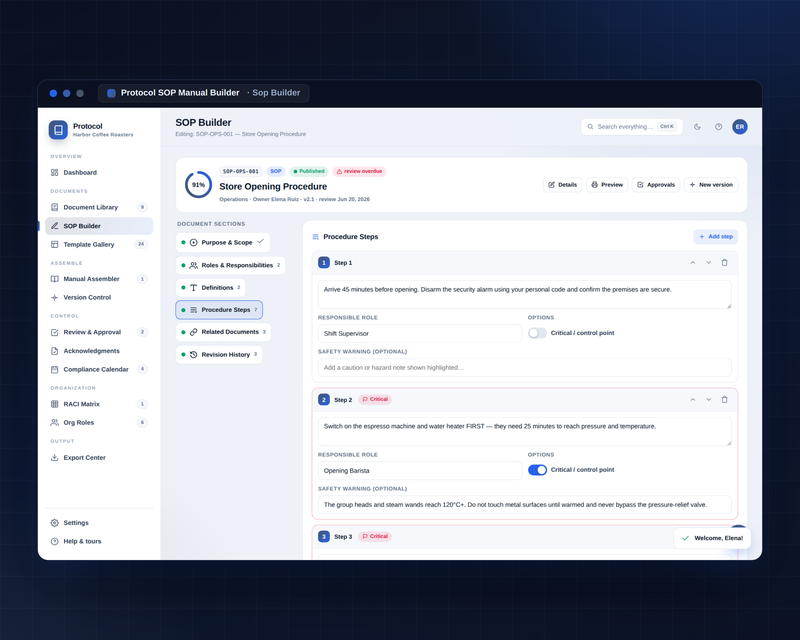Open Document Library in sidebar
Viewport: 800px width, 640px height.
coord(99,207)
